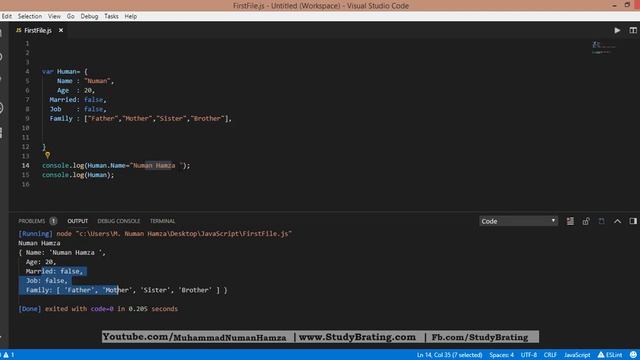640x360 pixels.
Task: Click the Ln 14, Col 35 status entry
Action: (x=449, y=355)
